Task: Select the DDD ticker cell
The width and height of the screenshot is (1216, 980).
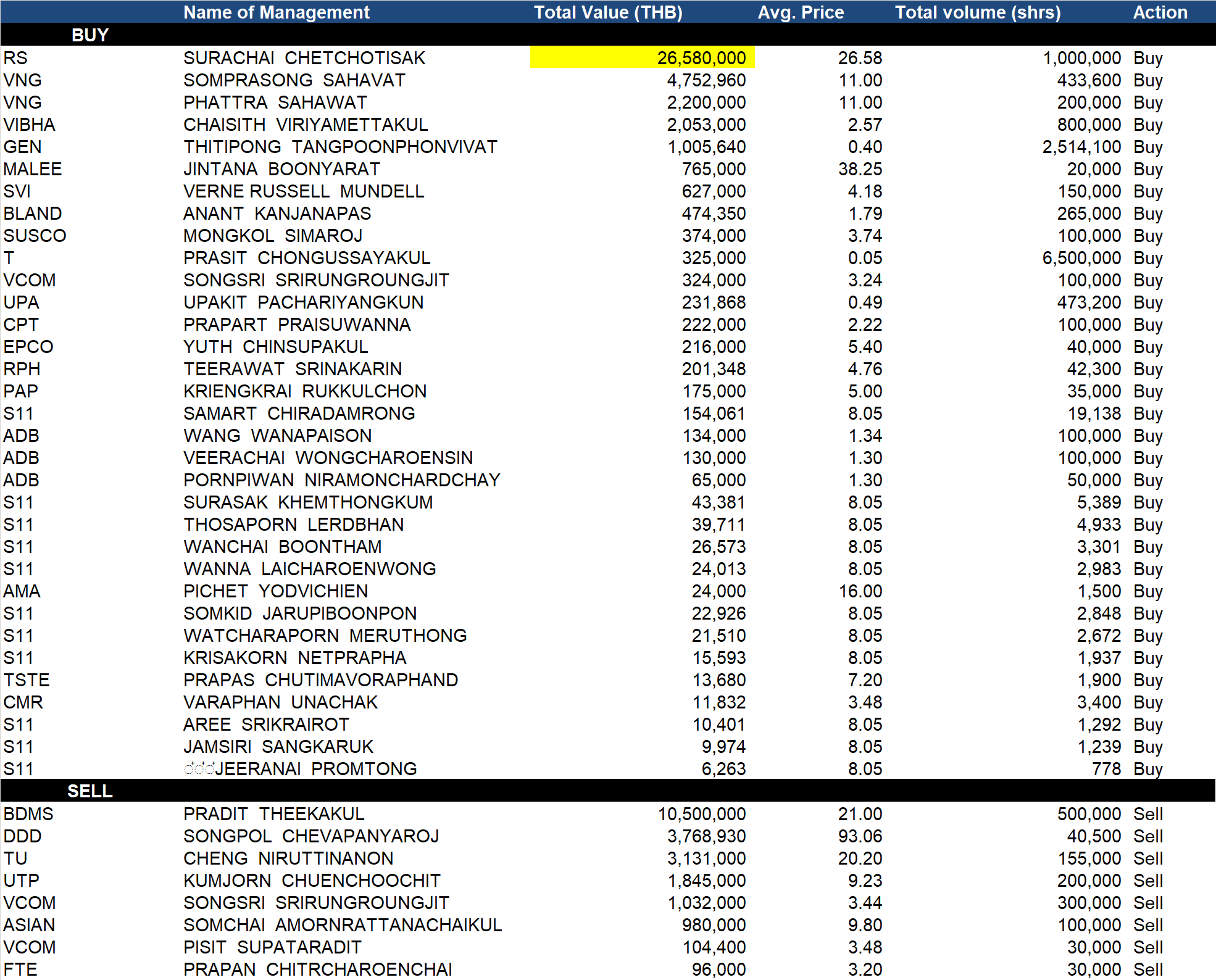Action: coord(22,836)
